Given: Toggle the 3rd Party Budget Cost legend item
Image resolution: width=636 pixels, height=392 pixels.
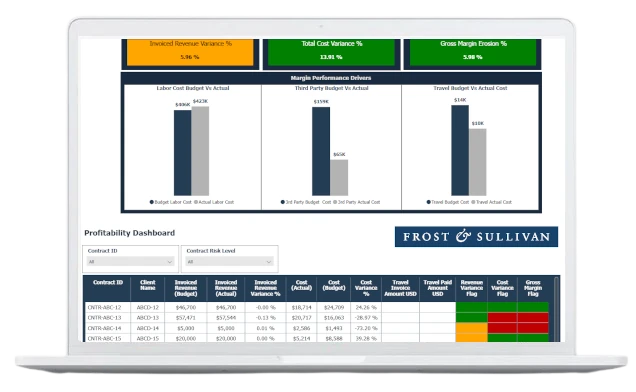Looking at the screenshot, I should coord(306,202).
